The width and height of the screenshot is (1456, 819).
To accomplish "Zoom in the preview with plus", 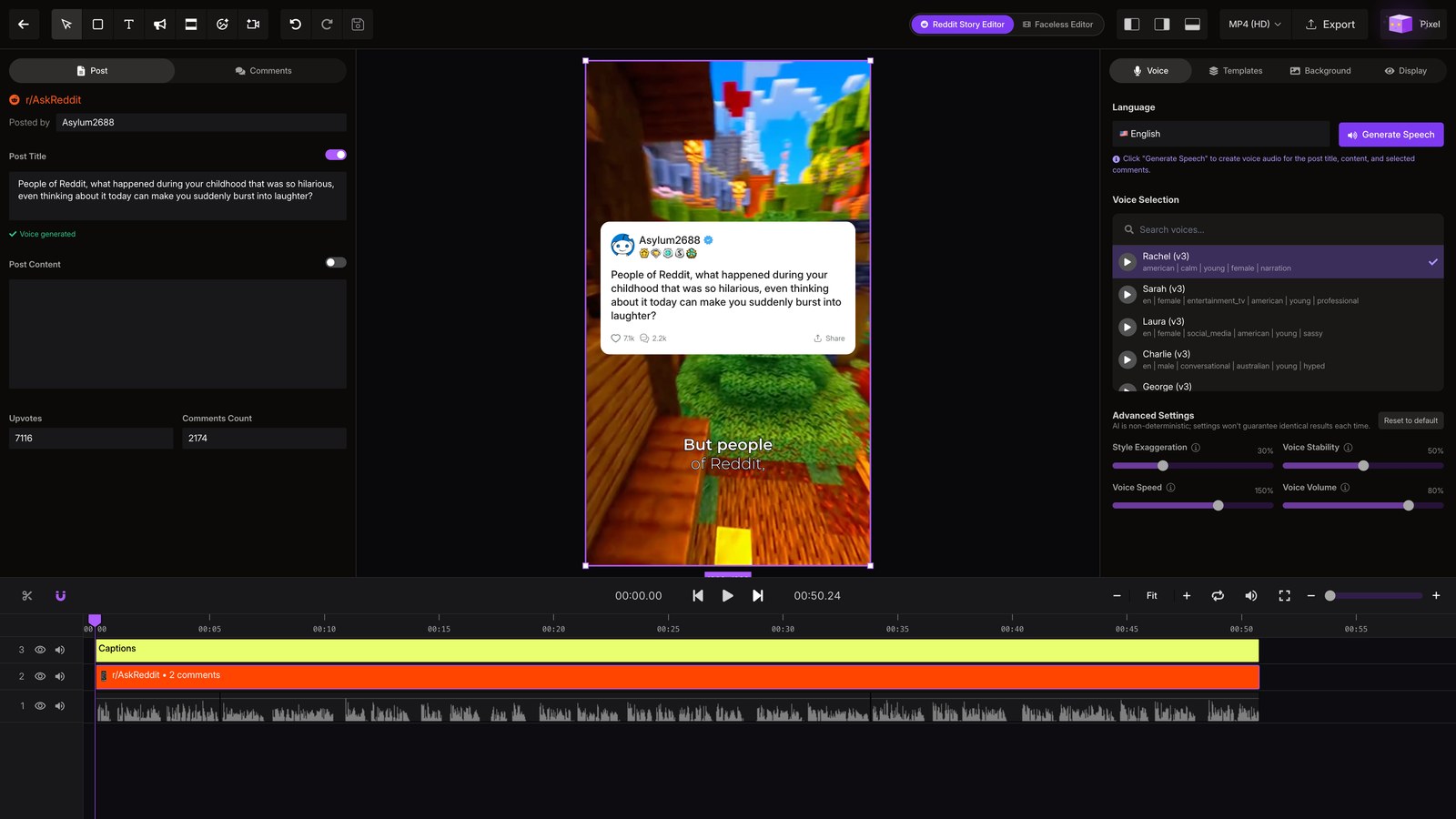I will (1187, 596).
